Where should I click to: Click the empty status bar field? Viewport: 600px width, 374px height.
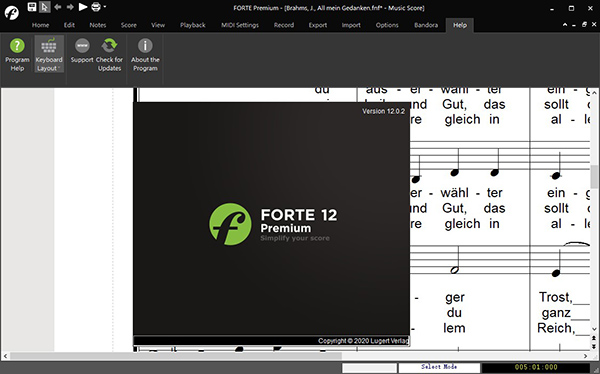(x=369, y=367)
